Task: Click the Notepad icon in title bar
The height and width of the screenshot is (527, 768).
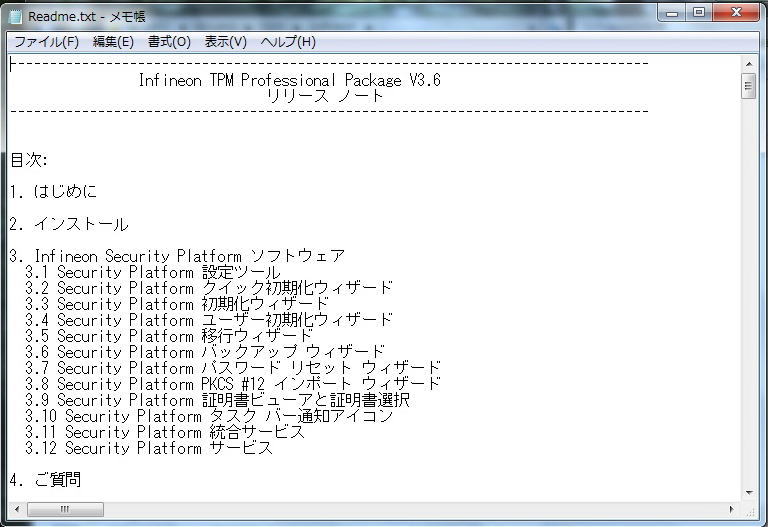Action: [16, 16]
